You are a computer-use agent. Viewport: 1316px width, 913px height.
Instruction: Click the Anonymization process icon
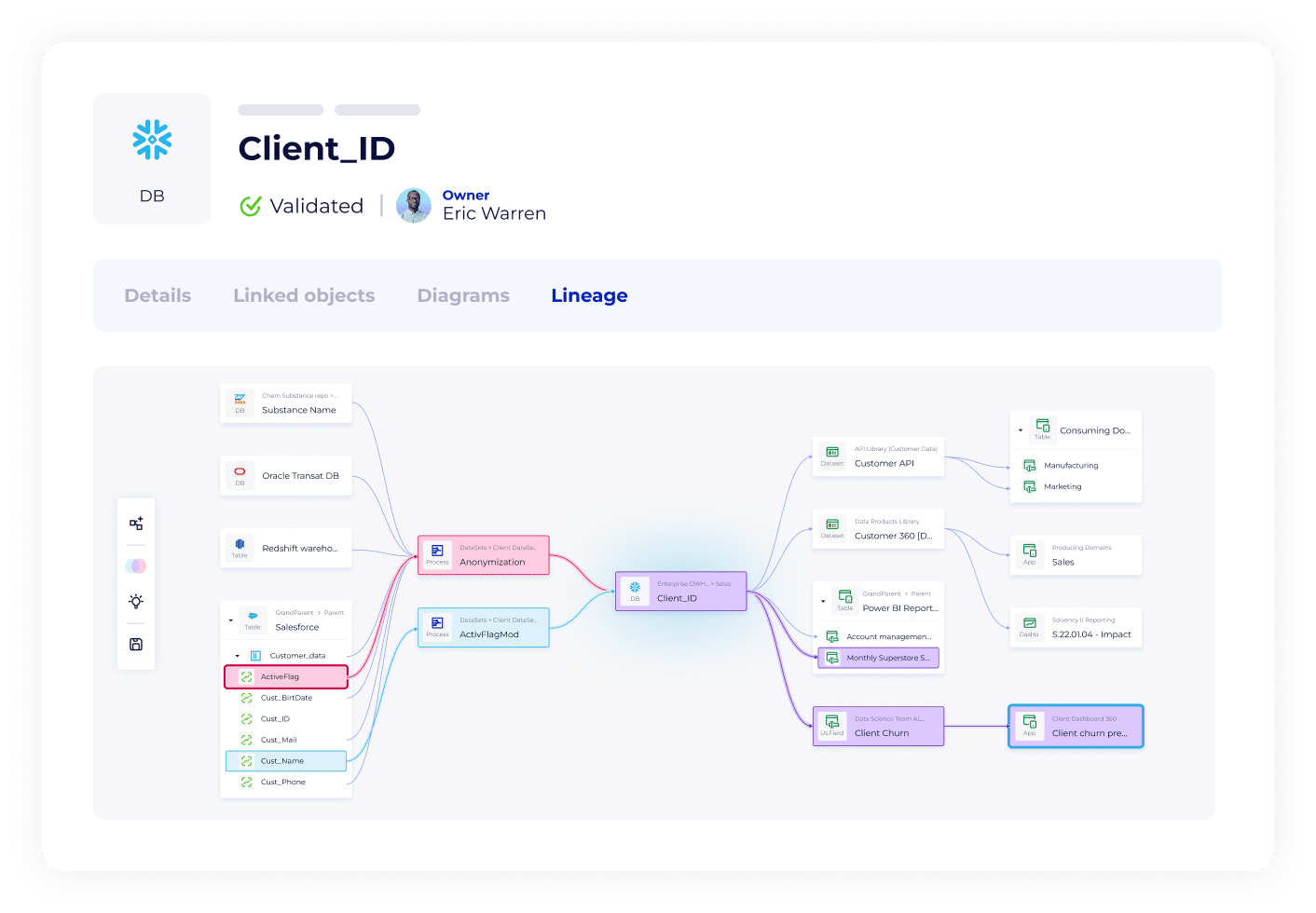pyautogui.click(x=437, y=553)
